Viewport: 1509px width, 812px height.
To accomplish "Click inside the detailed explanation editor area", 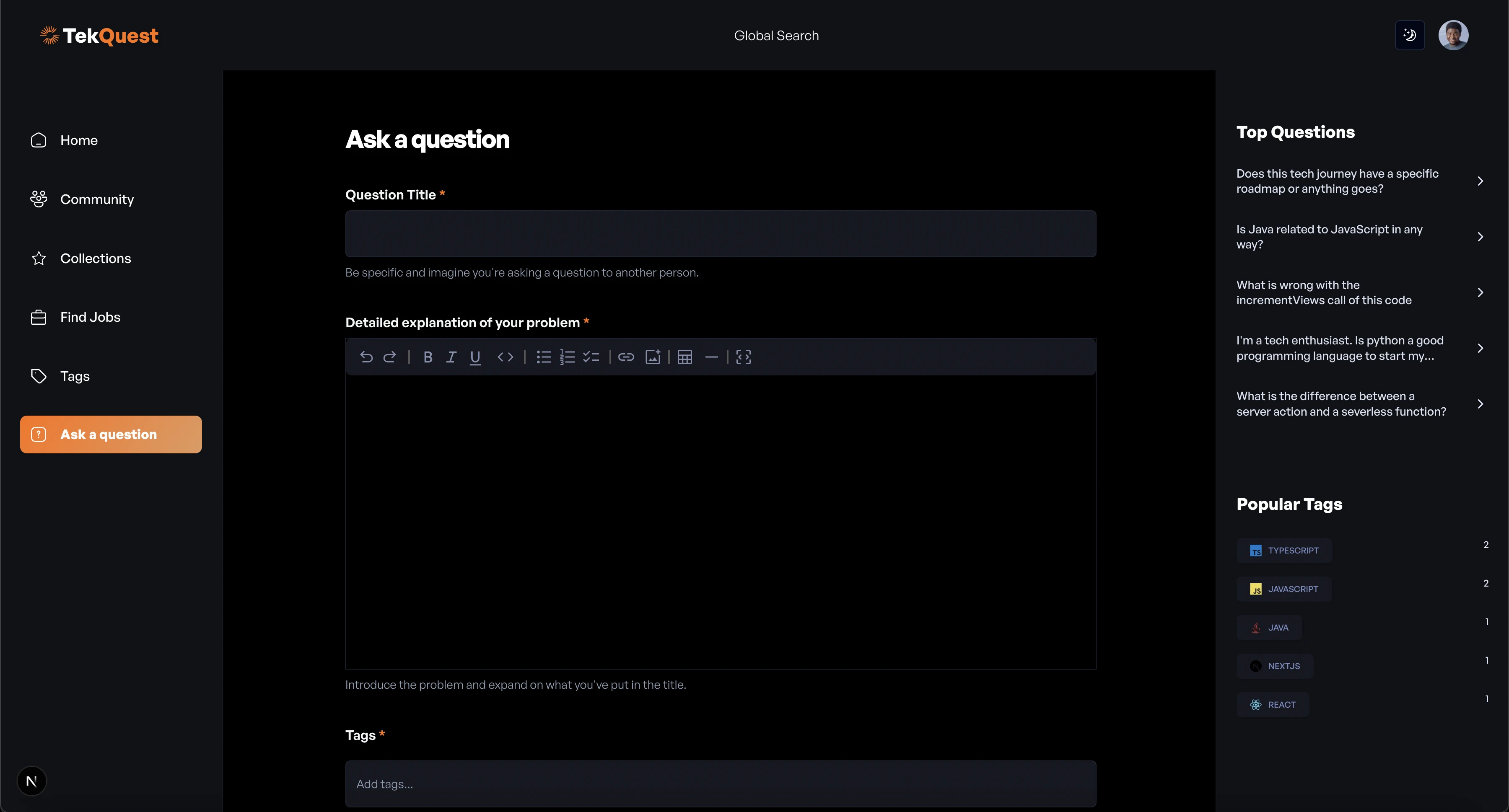I will 721,521.
